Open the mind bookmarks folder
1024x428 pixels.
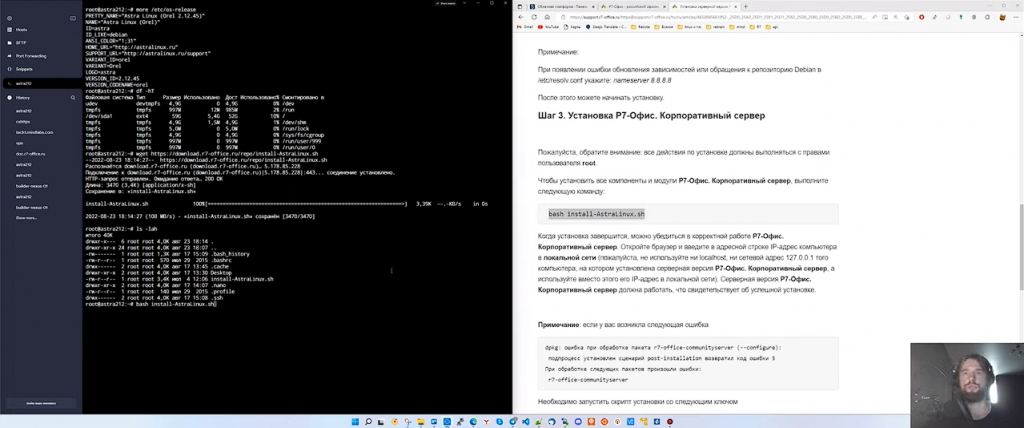click(737, 27)
